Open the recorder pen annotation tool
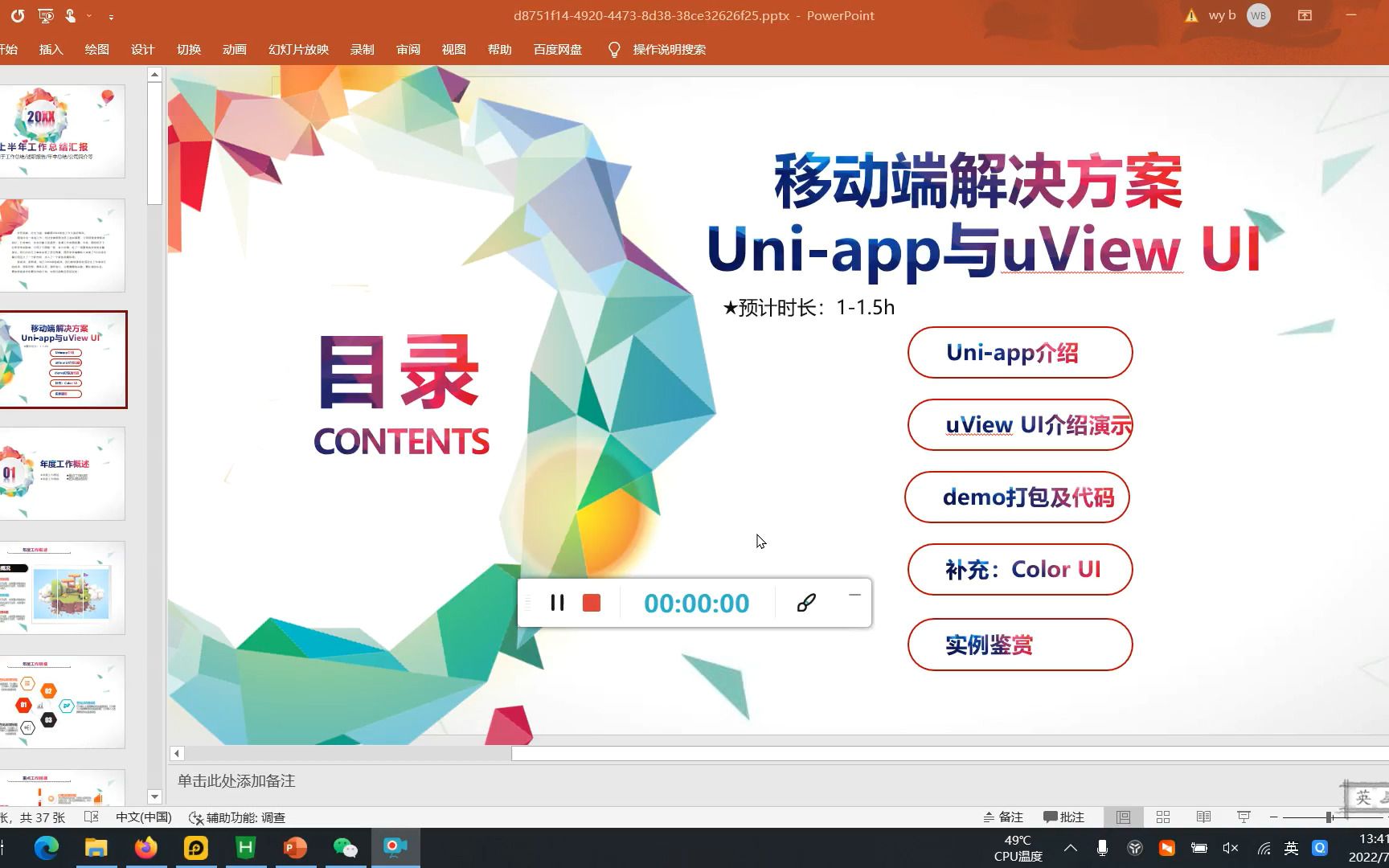This screenshot has height=868, width=1389. coord(806,603)
